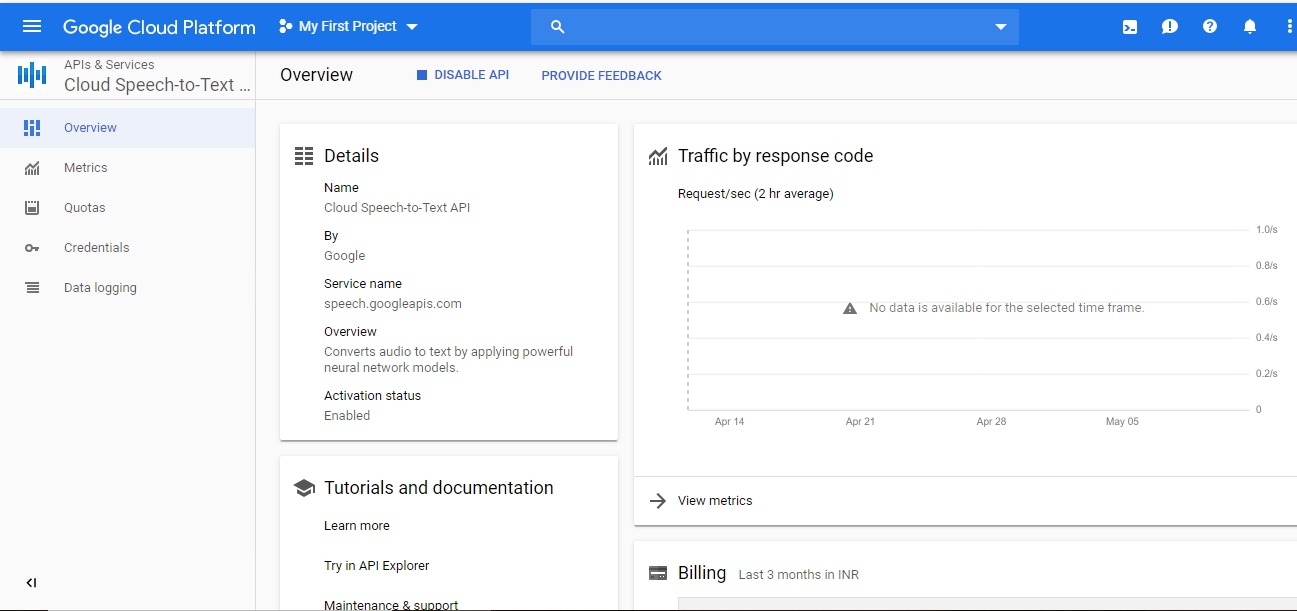Click the search magnifier icon
The image size is (1297, 611).
[x=558, y=27]
